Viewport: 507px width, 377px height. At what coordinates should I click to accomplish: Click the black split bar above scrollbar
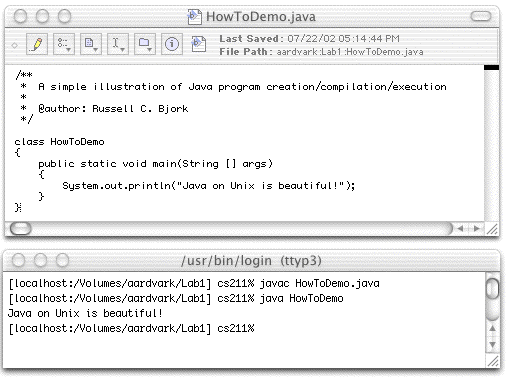491,67
